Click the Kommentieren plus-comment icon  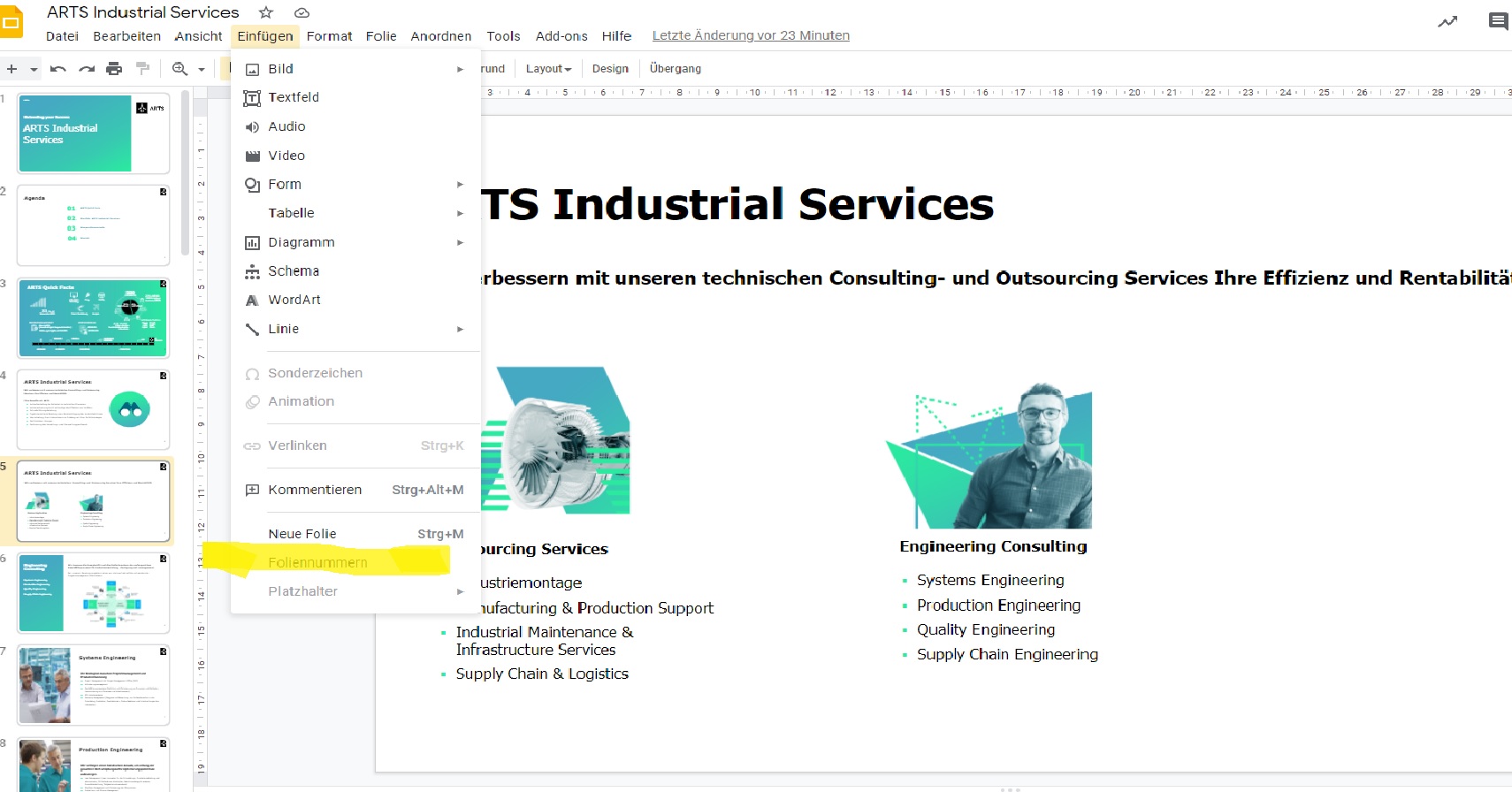pos(252,490)
